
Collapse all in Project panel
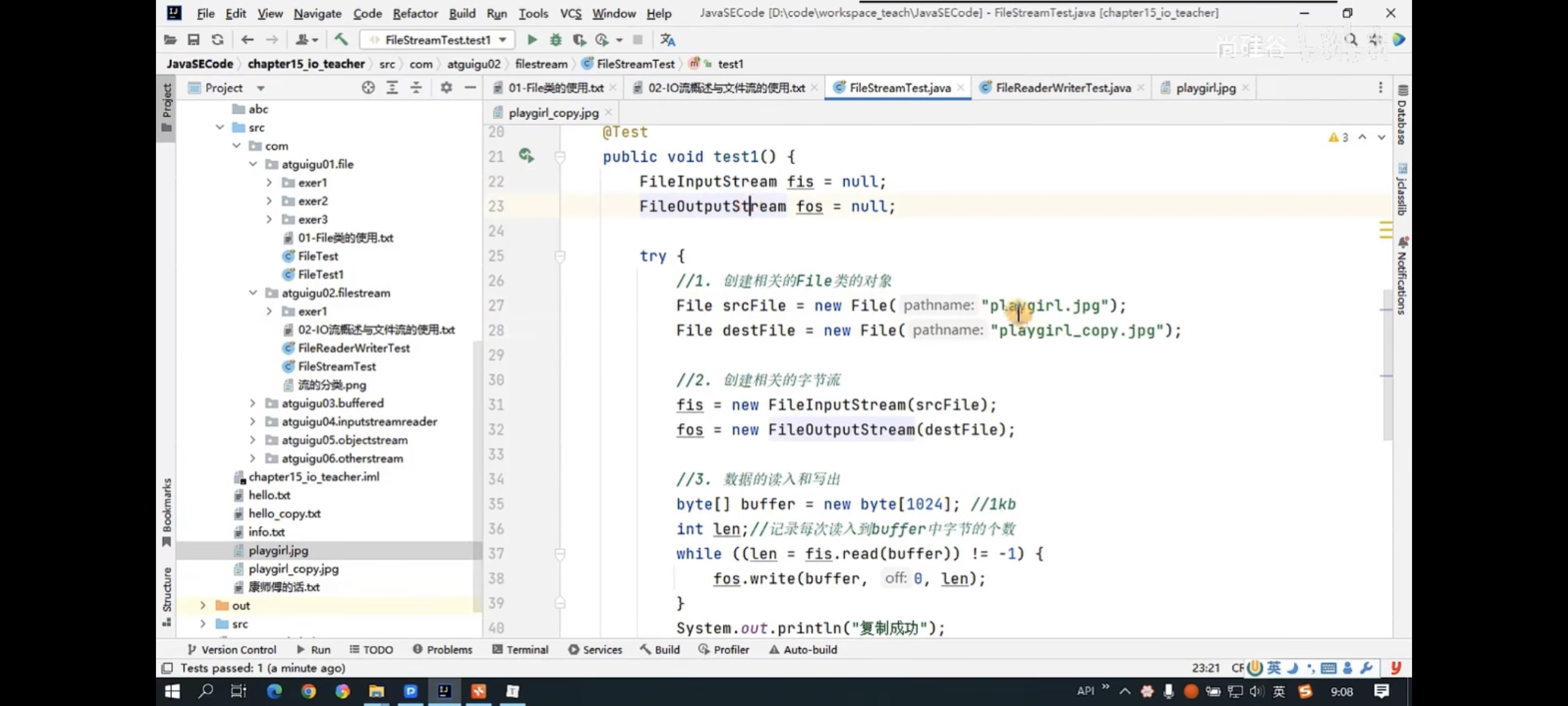[416, 88]
